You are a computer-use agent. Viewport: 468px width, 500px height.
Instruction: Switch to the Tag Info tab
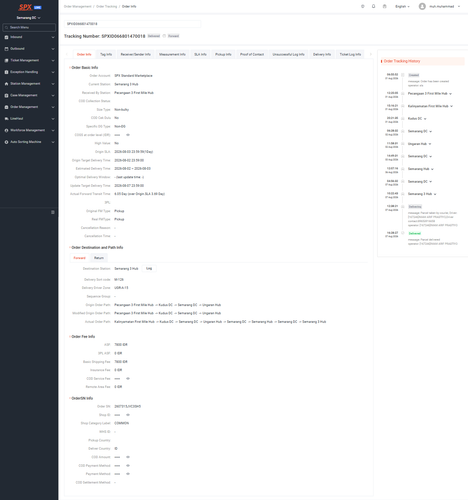(x=106, y=54)
